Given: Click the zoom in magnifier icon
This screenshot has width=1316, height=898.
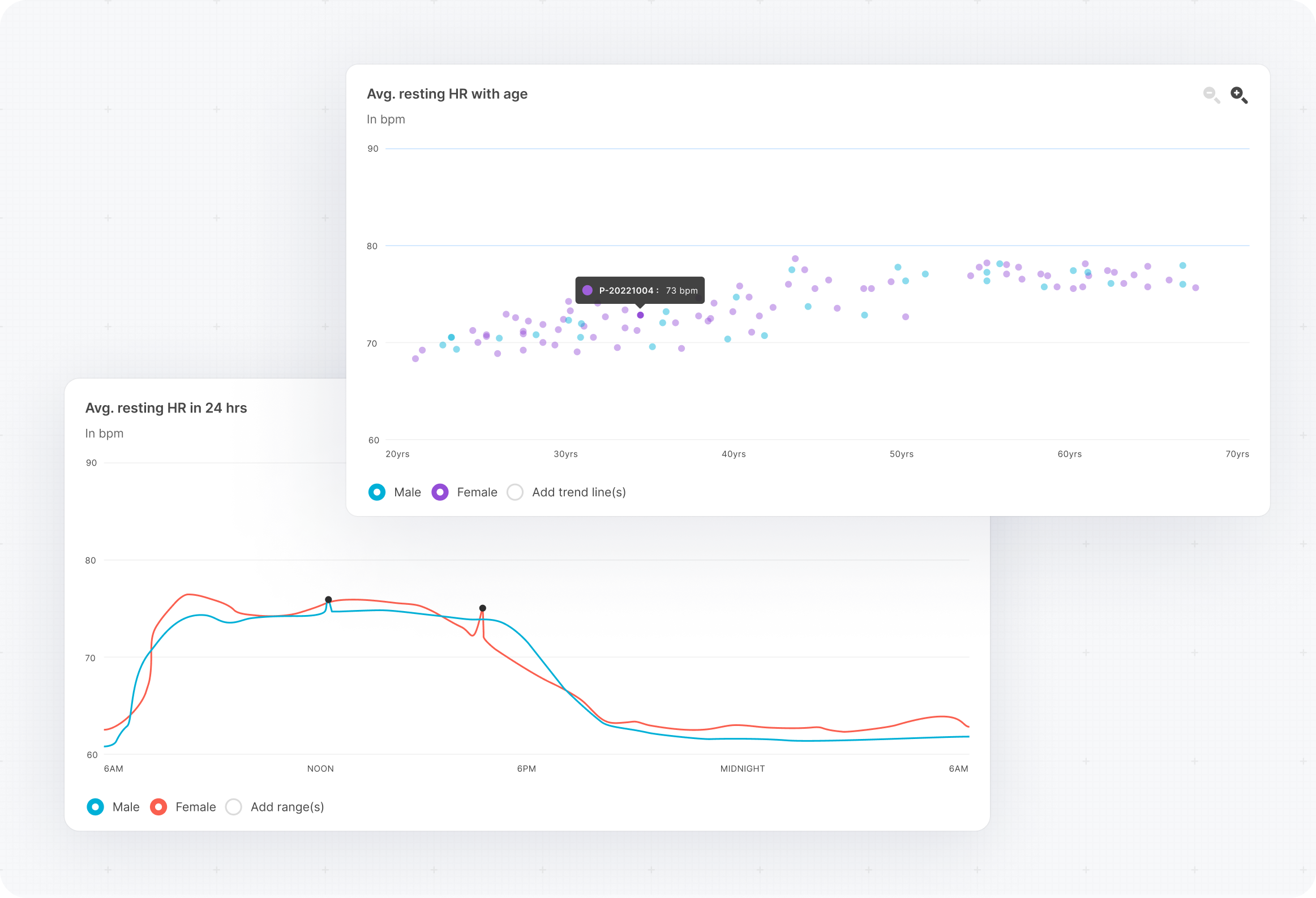Looking at the screenshot, I should 1238,94.
